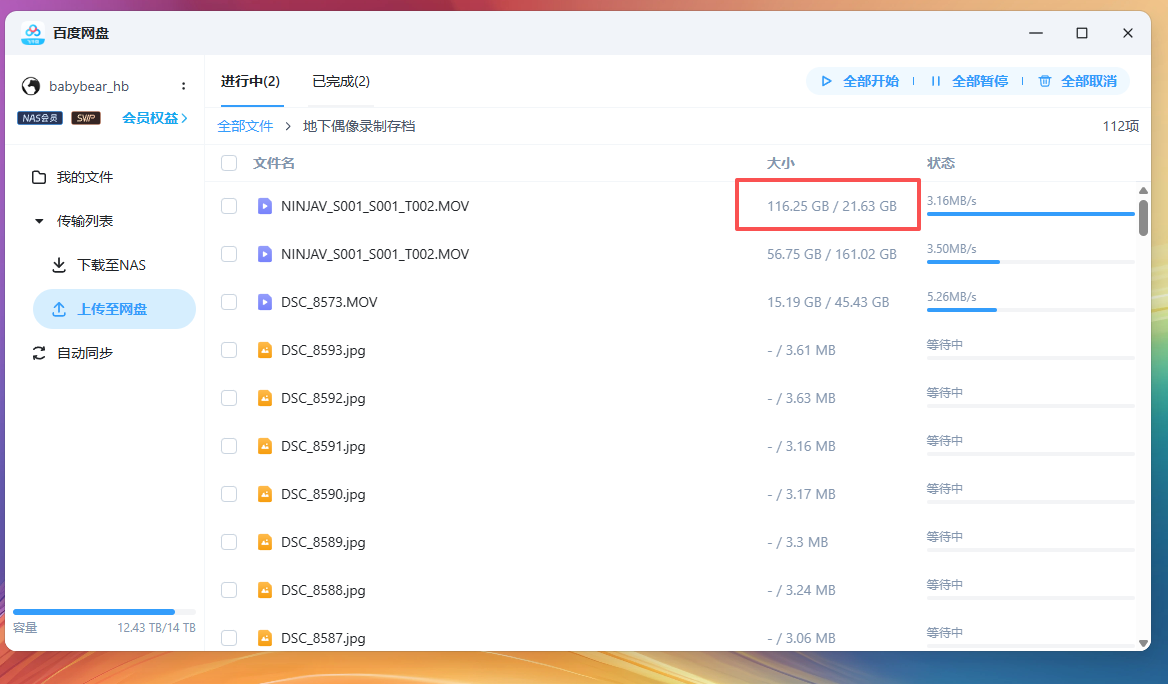Image resolution: width=1168 pixels, height=684 pixels.
Task: Click the scrollbar up arrow
Action: (x=1143, y=191)
